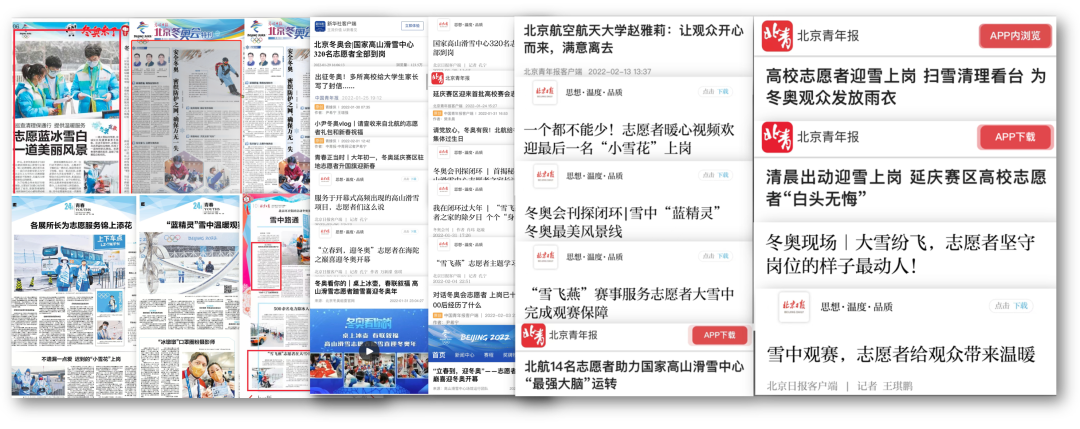Play the video with '冬奥面对面' banner
The image size is (1080, 429).
(x=369, y=351)
